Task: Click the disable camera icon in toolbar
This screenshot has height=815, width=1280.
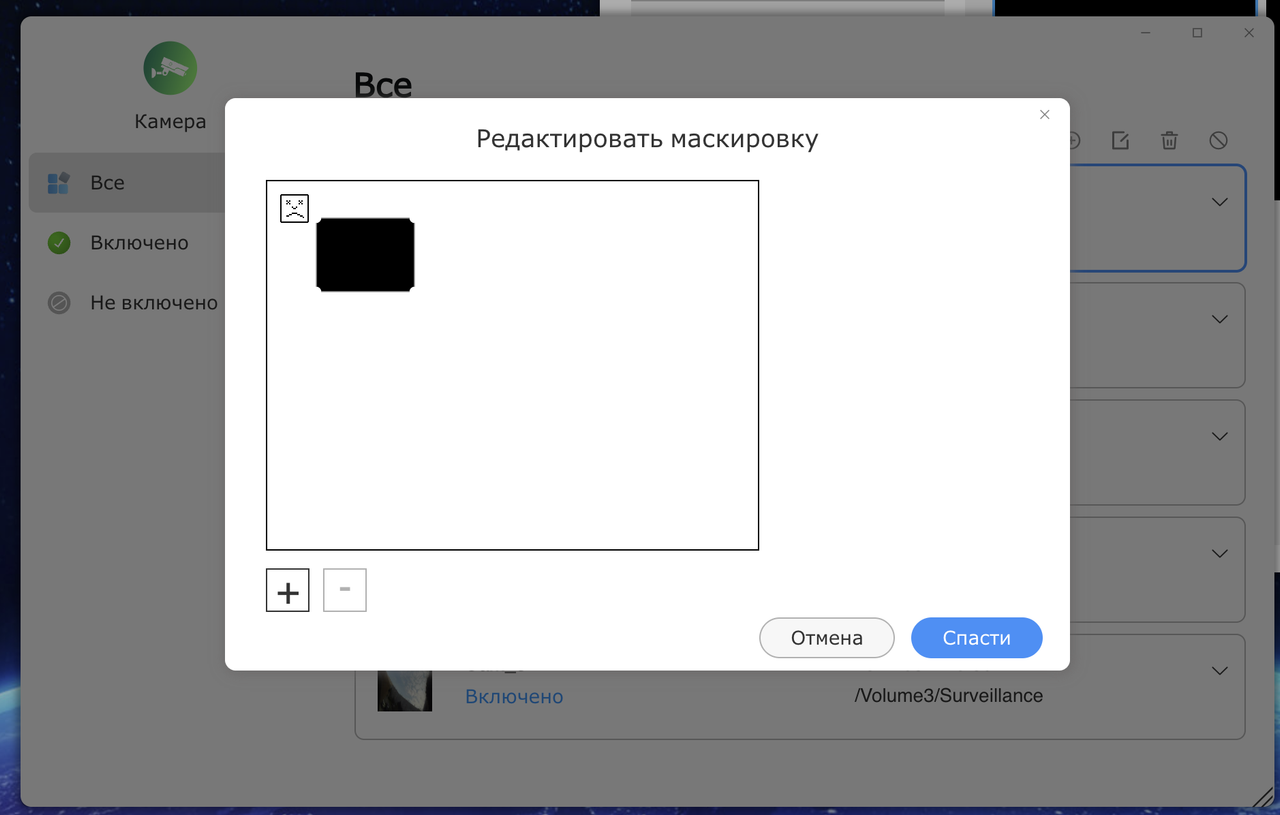Action: (1218, 141)
